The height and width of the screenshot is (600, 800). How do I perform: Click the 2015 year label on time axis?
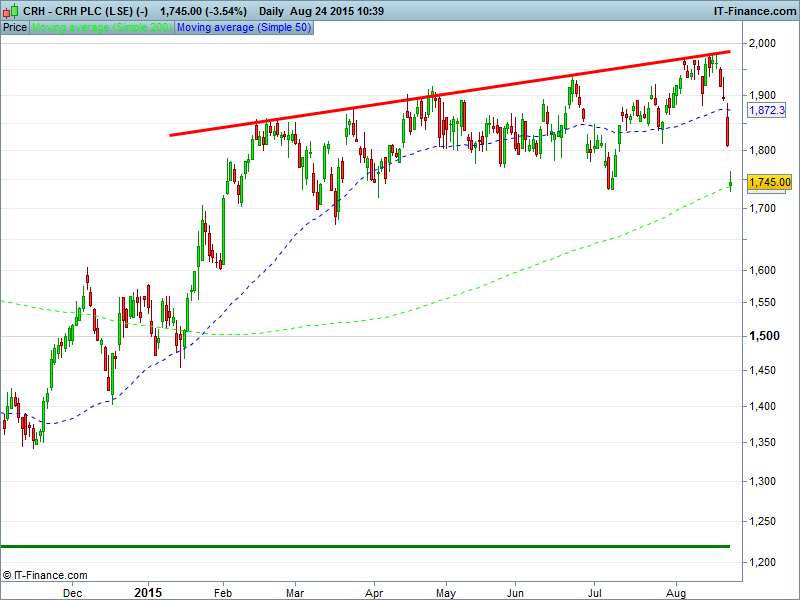(x=148, y=591)
